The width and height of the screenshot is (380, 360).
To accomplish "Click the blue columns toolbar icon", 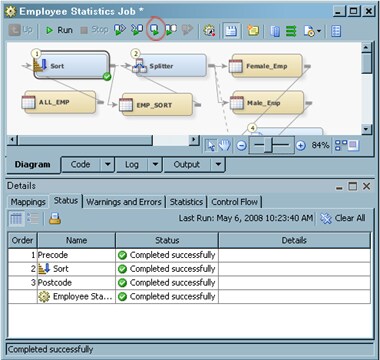I will pos(275,31).
